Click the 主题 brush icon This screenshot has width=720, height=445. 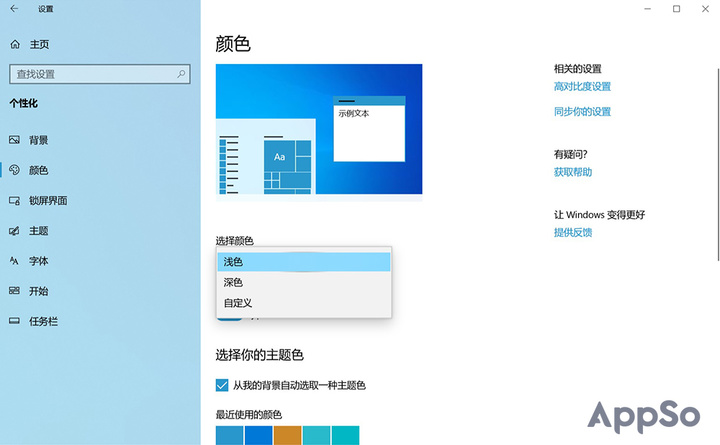(x=14, y=231)
